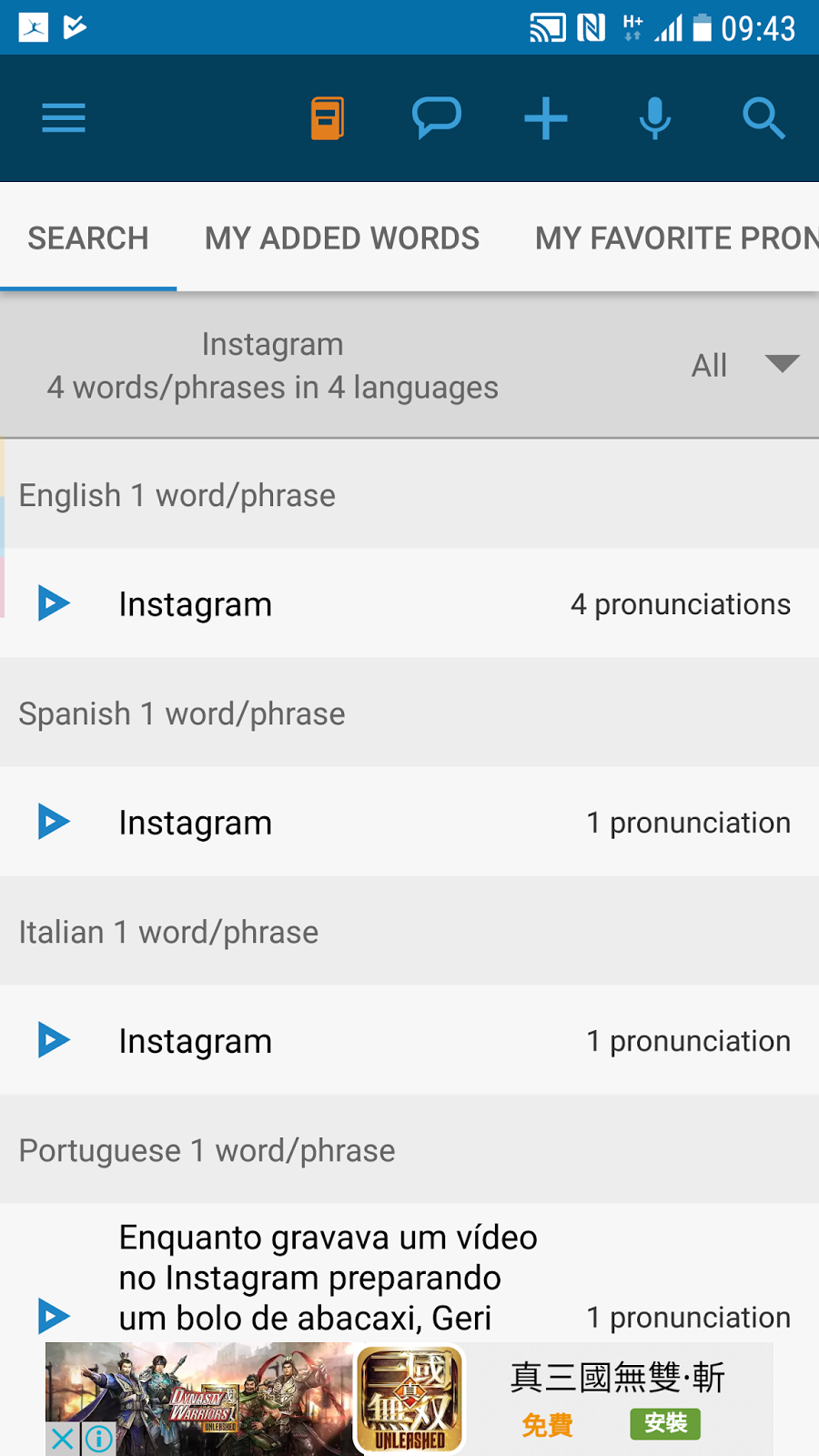Viewport: 819px width, 1456px height.
Task: Switch to the SEARCH tab
Action: point(88,238)
